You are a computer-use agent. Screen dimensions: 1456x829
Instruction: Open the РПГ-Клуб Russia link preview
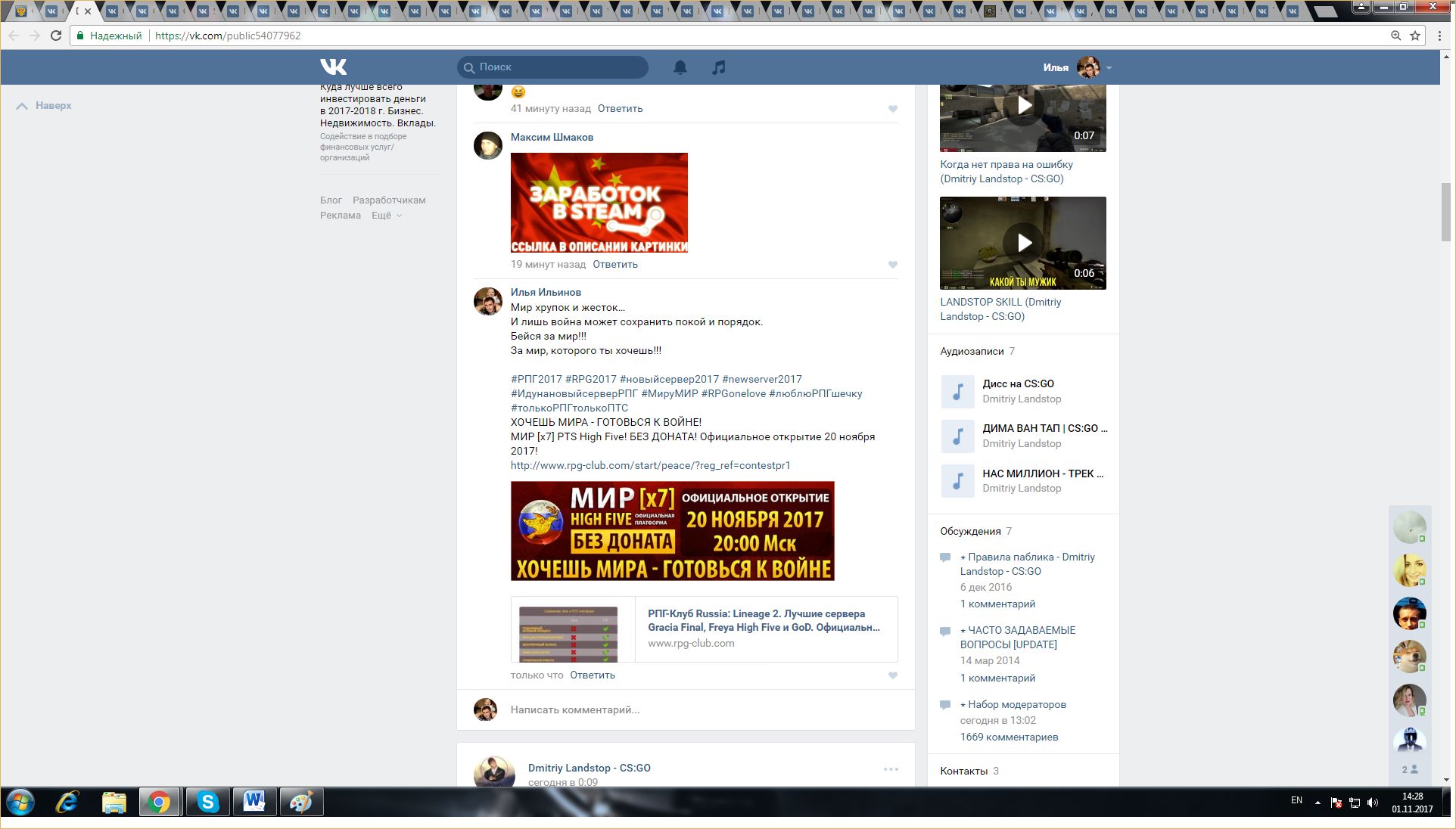coord(705,629)
